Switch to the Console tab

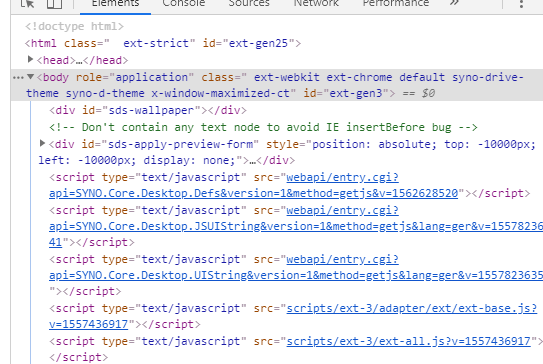tap(184, 3)
